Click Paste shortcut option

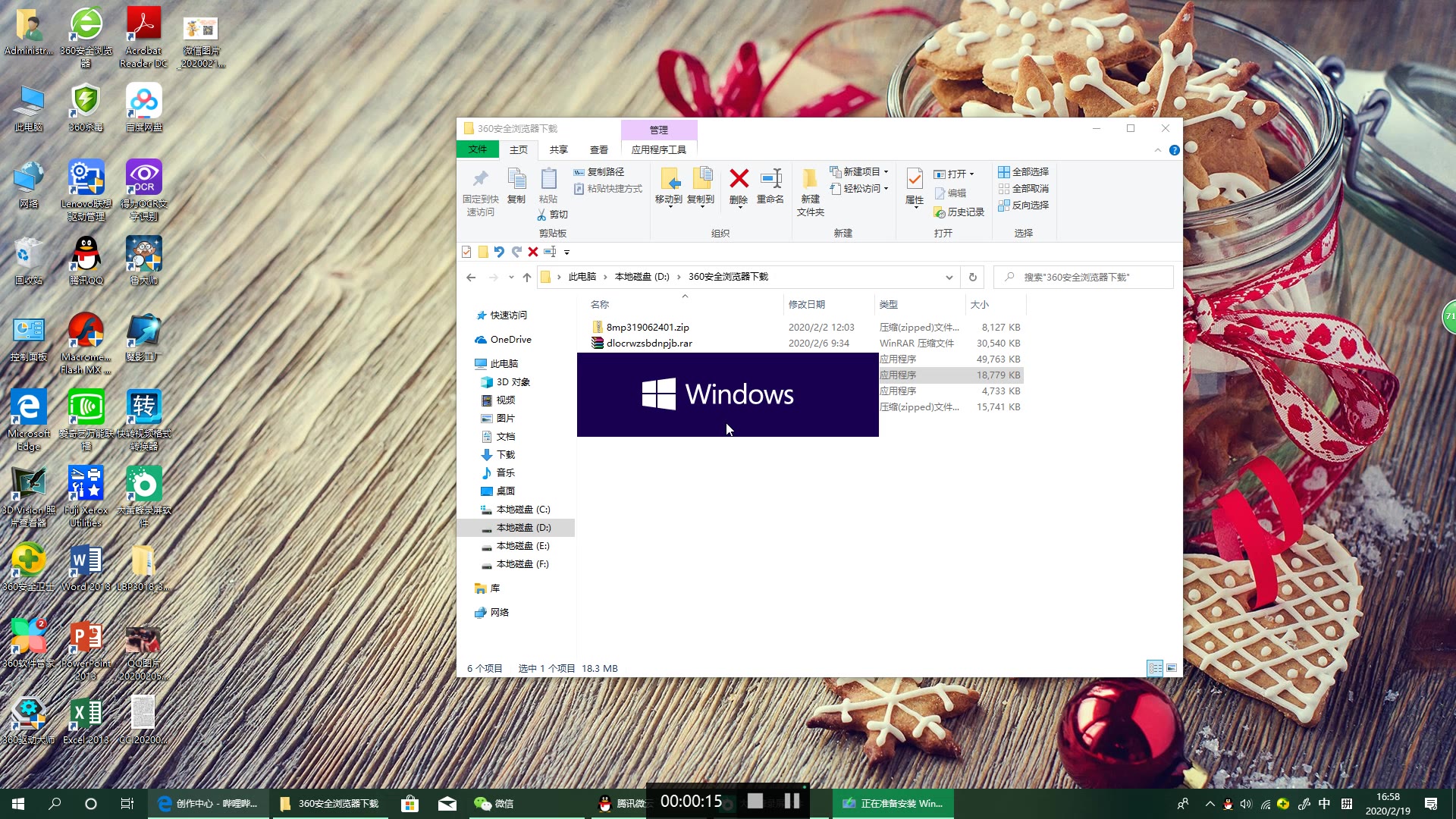pyautogui.click(x=608, y=189)
